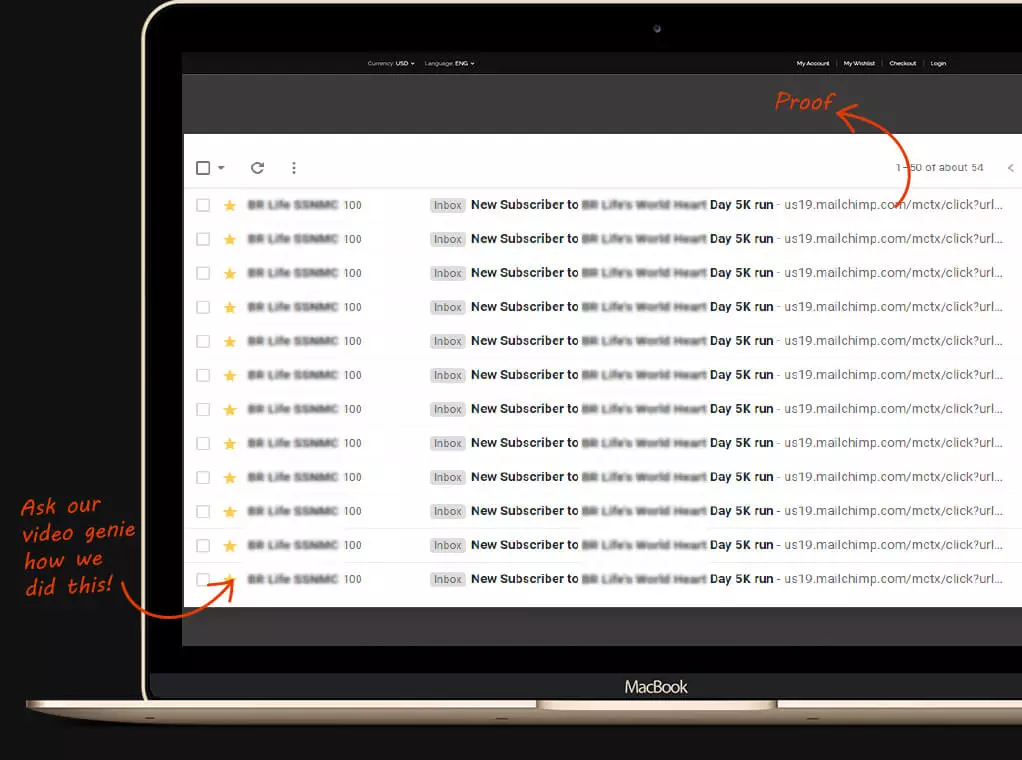Screen dimensions: 1022x760
Task: Unstar the first email in the list
Action: [229, 206]
